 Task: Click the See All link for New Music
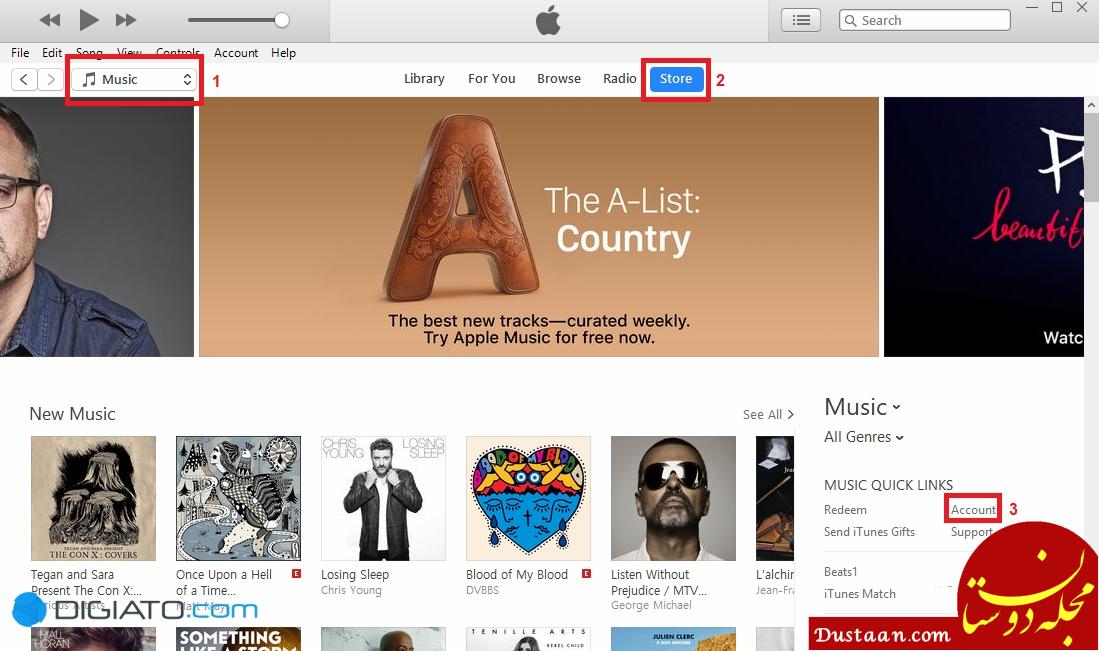(768, 414)
